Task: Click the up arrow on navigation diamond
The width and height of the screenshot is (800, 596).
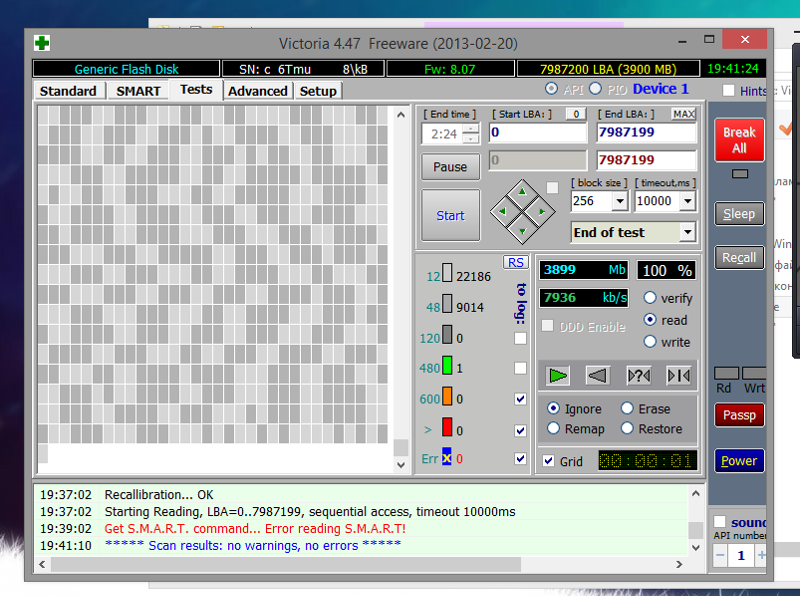Action: [x=520, y=190]
